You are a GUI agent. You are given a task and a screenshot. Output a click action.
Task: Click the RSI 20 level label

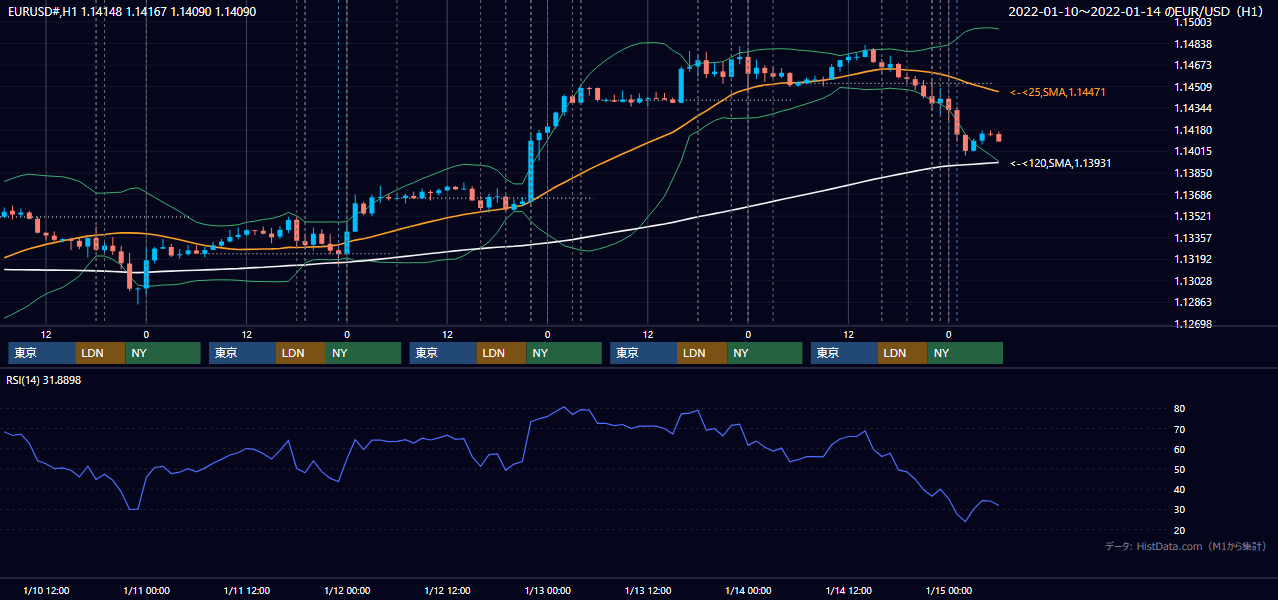click(x=1180, y=530)
